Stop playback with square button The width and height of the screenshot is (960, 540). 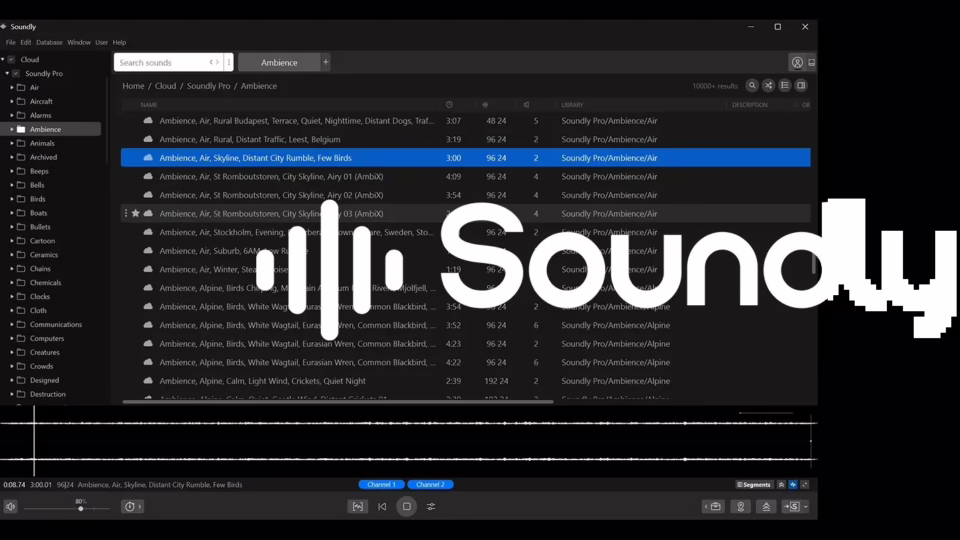pyautogui.click(x=407, y=507)
